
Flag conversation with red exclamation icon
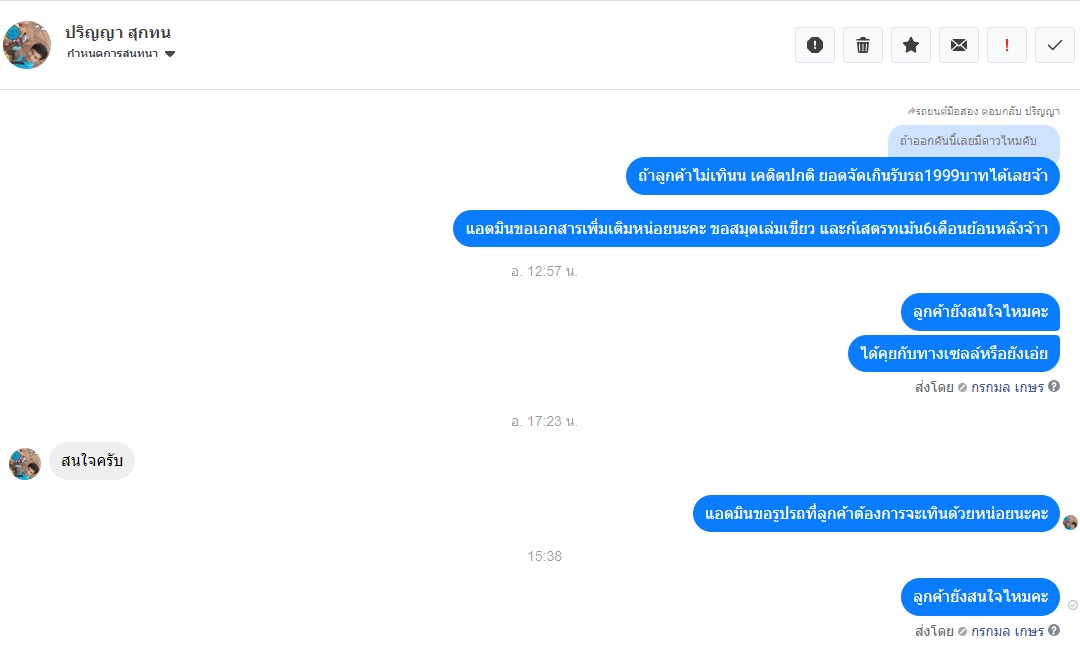[x=1007, y=45]
